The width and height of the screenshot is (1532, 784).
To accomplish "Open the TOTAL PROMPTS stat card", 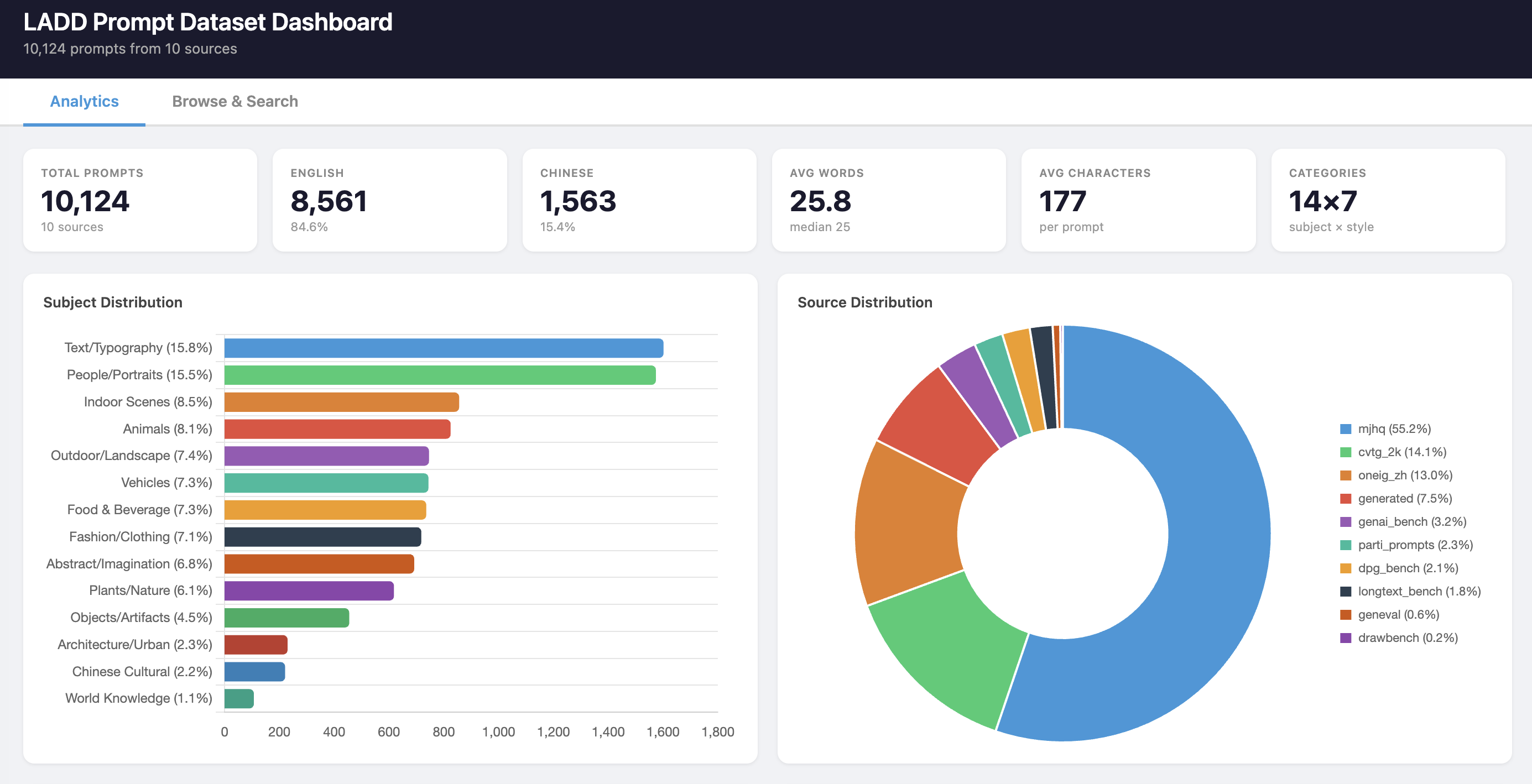I will [x=140, y=200].
